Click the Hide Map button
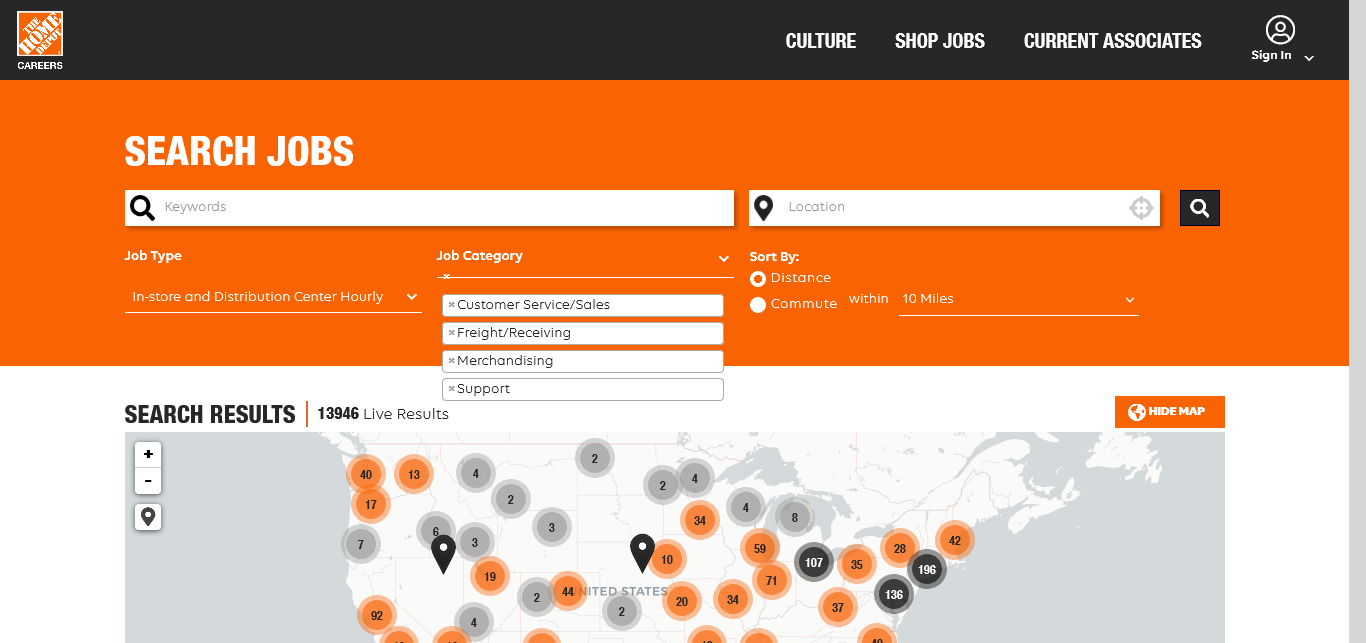1366x643 pixels. 1169,412
